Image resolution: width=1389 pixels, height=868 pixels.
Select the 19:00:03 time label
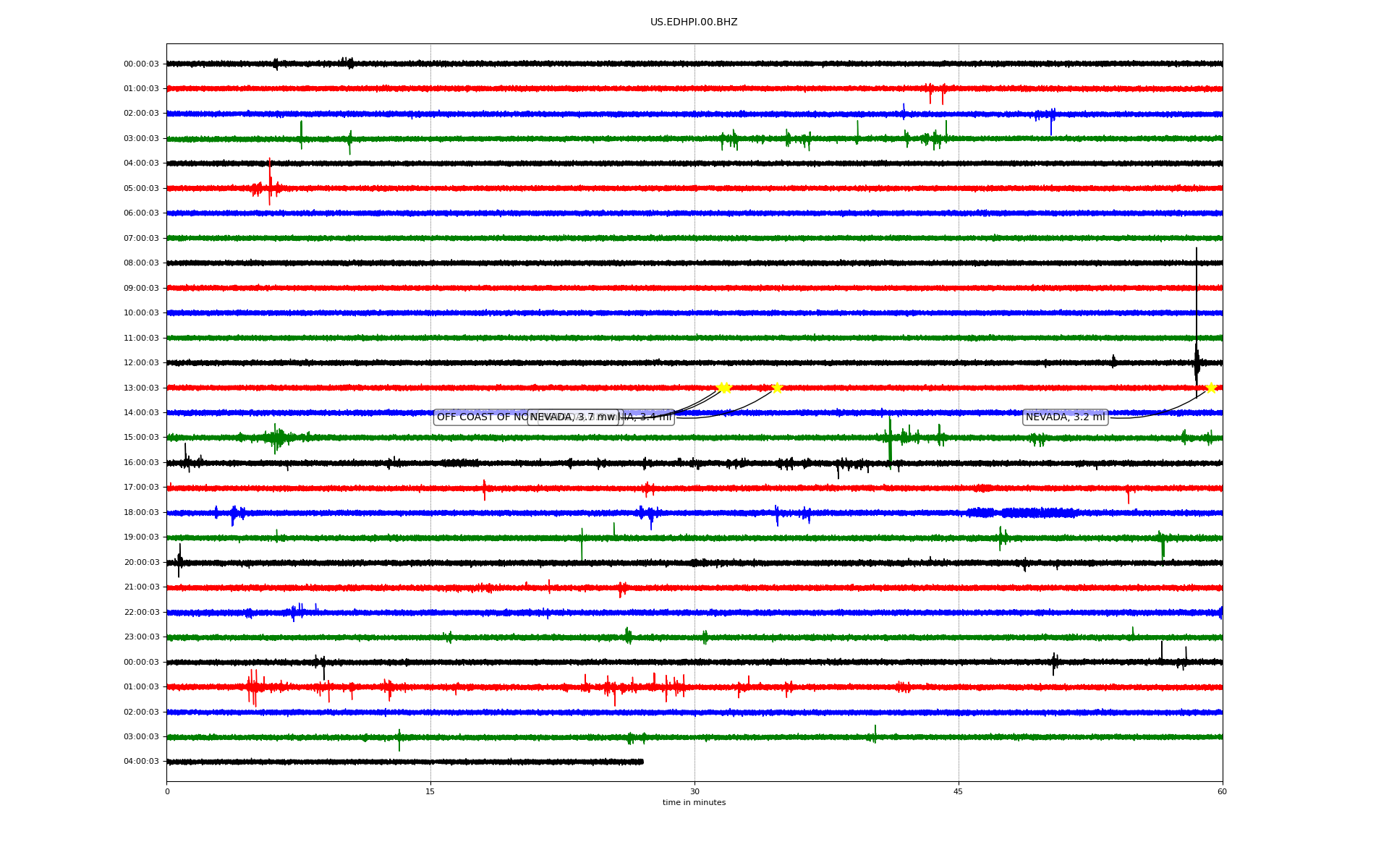[141, 537]
